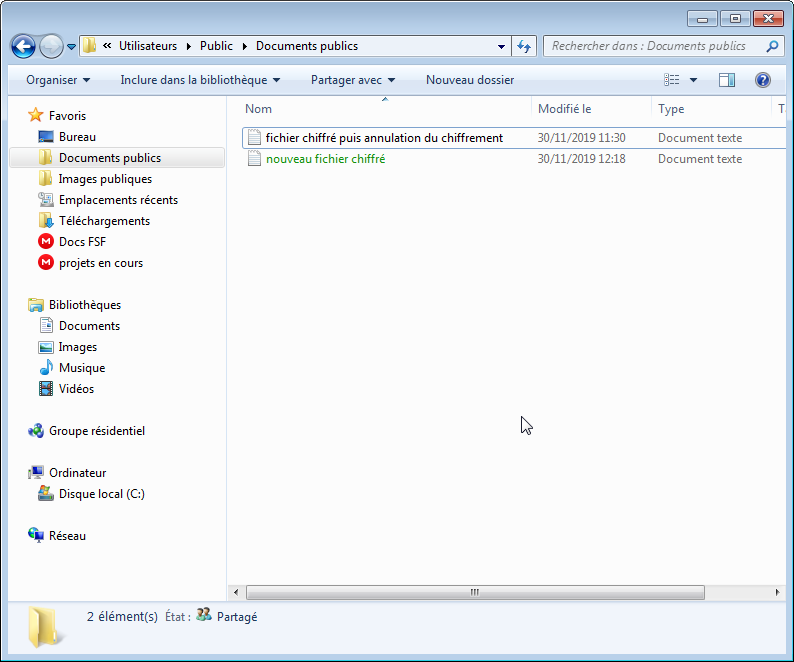Select Favoris in navigation pane

pos(67,116)
